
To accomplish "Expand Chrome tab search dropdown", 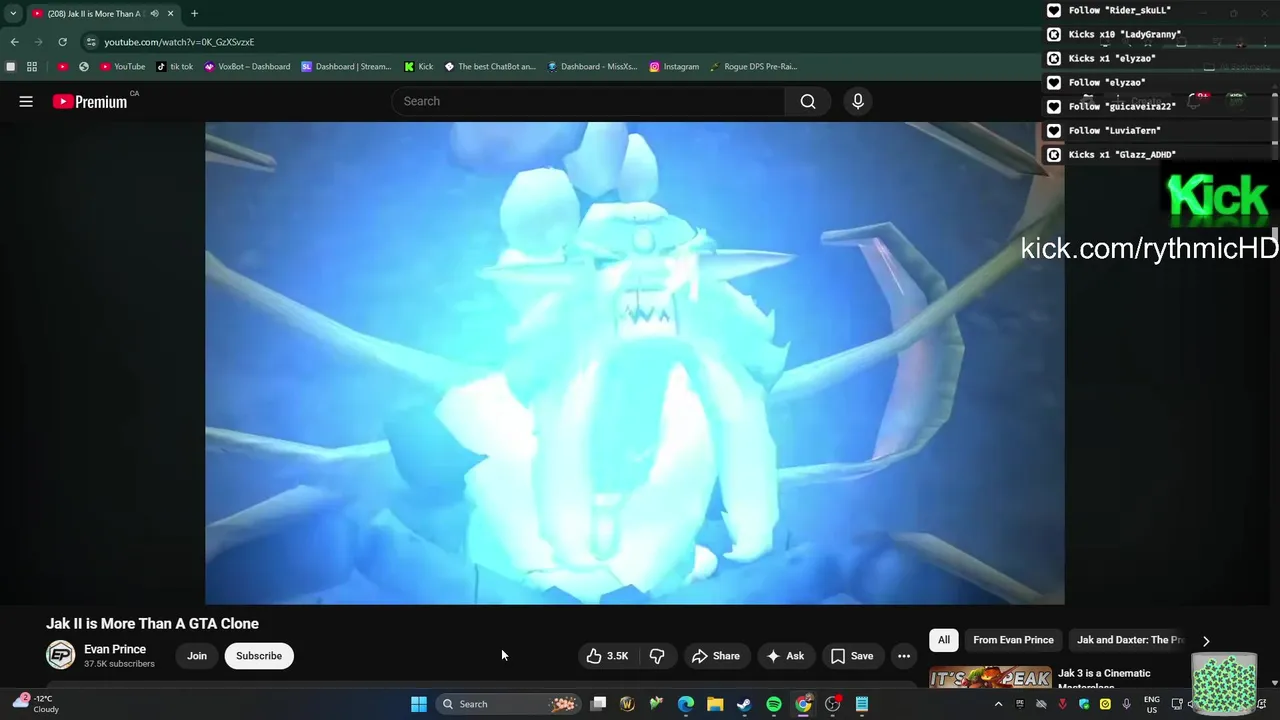I will (x=13, y=14).
